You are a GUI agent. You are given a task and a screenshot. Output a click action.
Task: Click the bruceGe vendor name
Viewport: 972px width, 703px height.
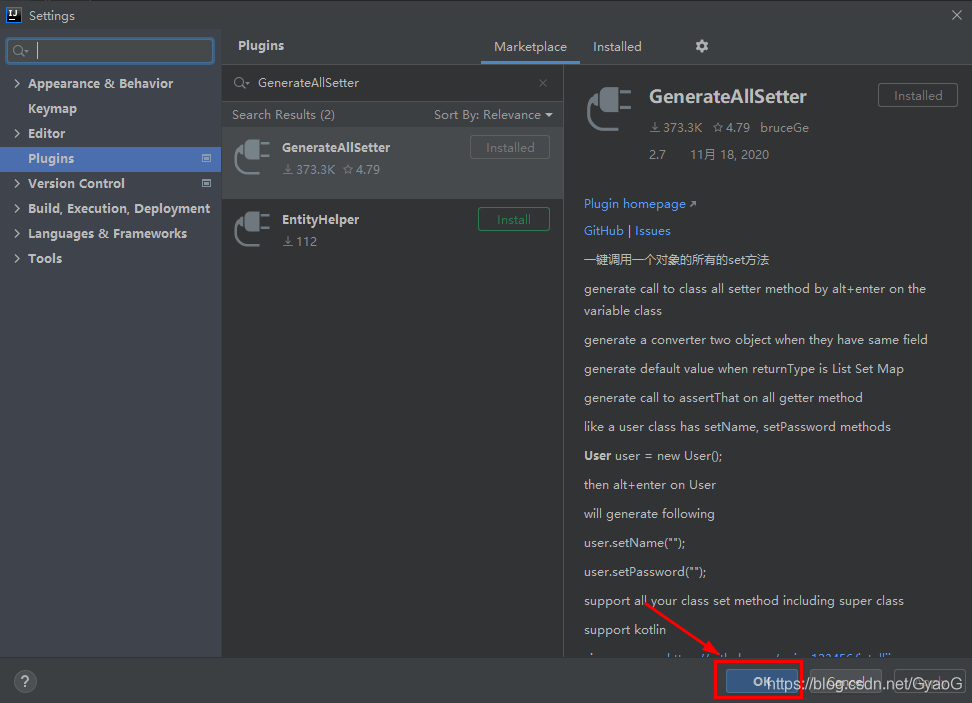[x=784, y=128]
